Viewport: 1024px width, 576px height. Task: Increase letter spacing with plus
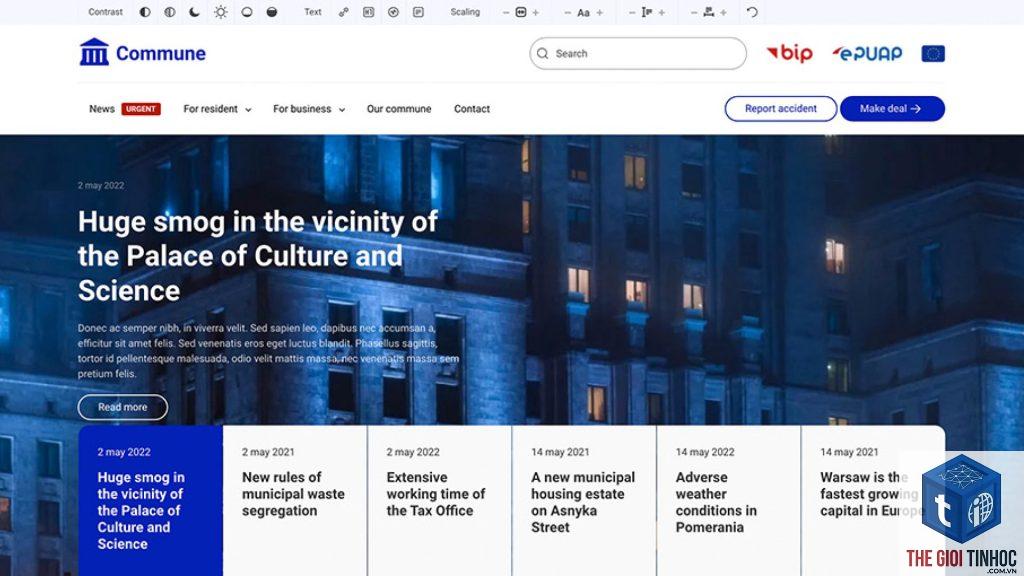(x=724, y=12)
